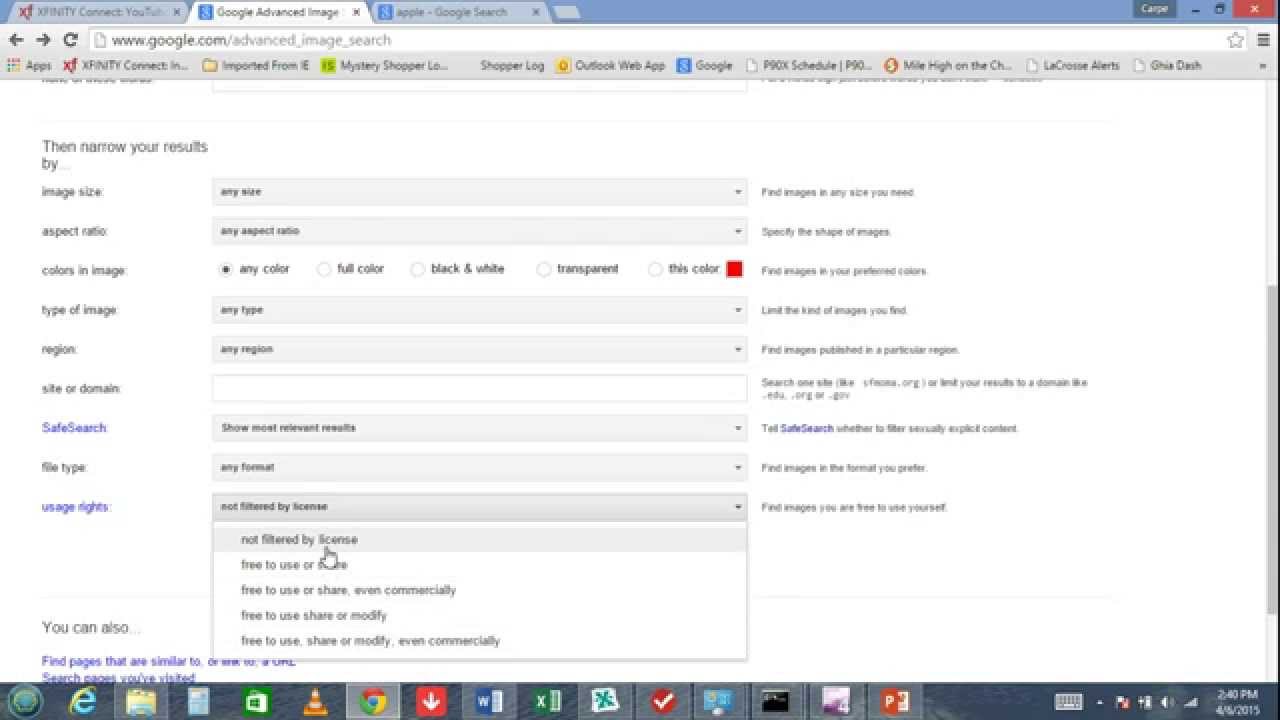The image size is (1280, 720).
Task: Open the LaCrosse Alerts bookmark
Action: pos(1072,66)
